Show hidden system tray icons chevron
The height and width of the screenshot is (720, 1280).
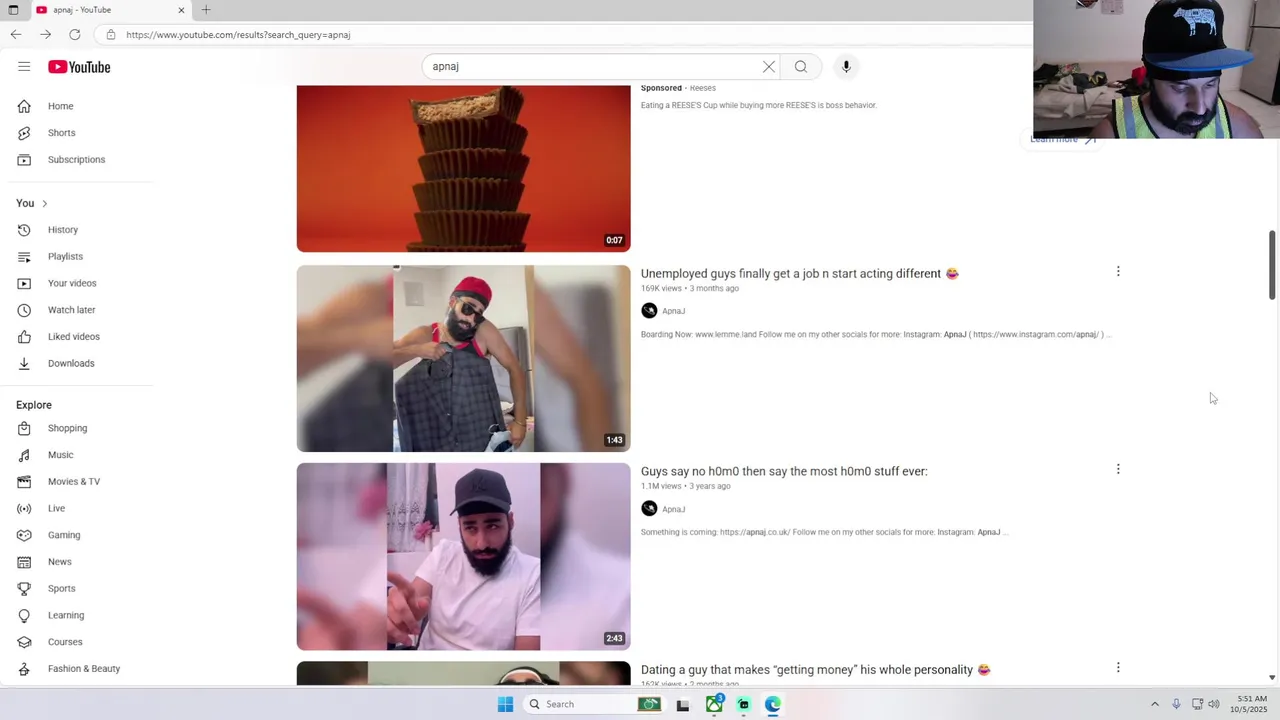click(1154, 704)
